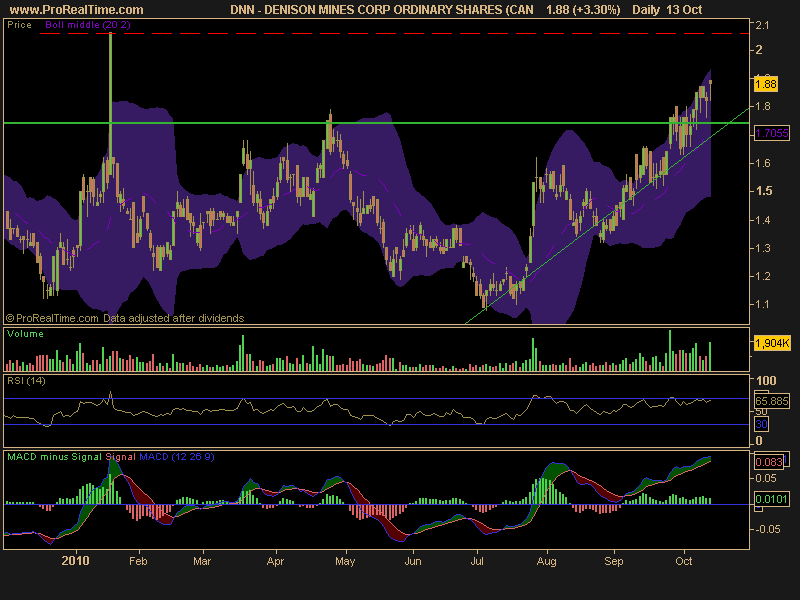
Task: Click the purple 1.7055 Bollinger value tag
Action: click(771, 133)
